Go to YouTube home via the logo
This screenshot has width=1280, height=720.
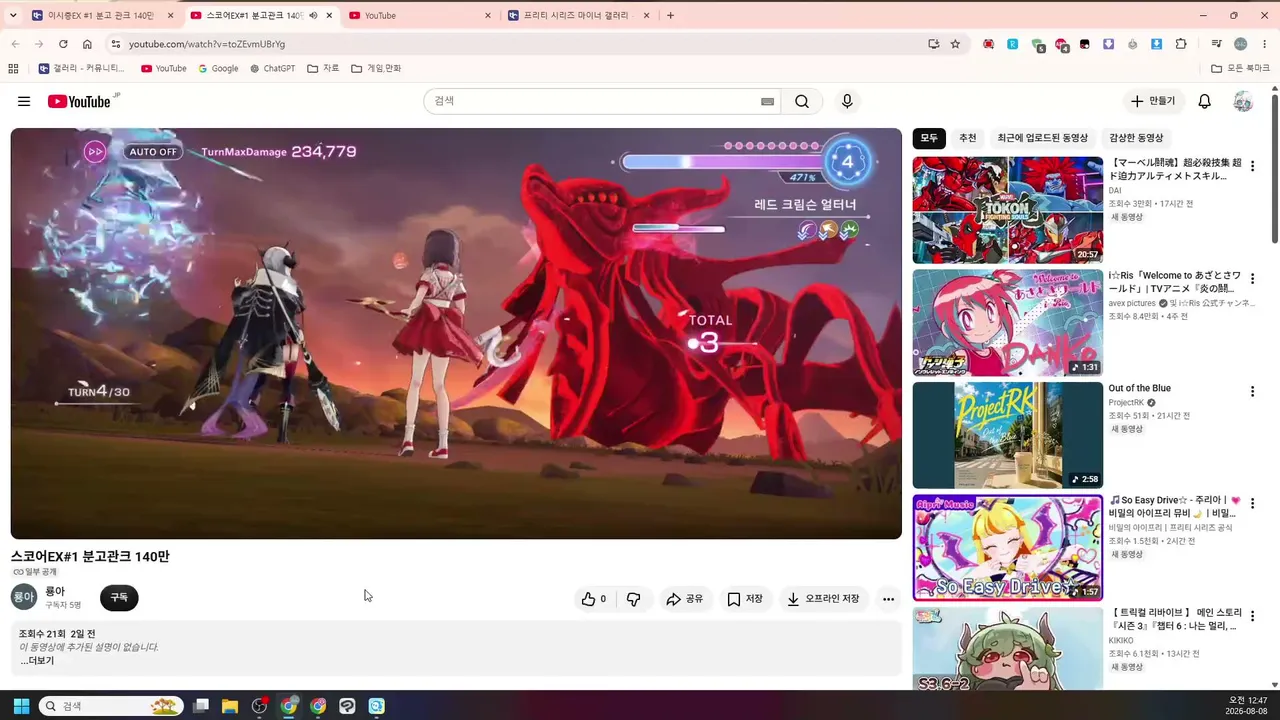(79, 101)
